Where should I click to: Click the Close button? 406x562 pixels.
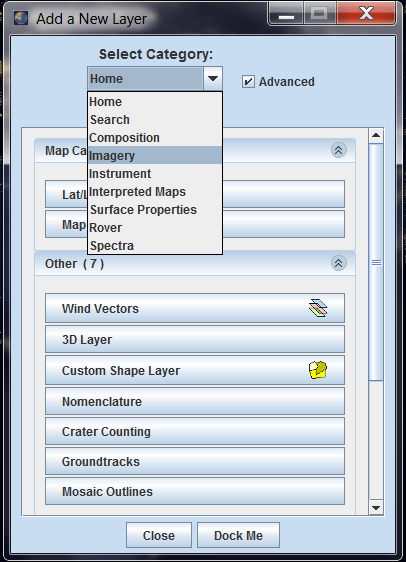[159, 535]
